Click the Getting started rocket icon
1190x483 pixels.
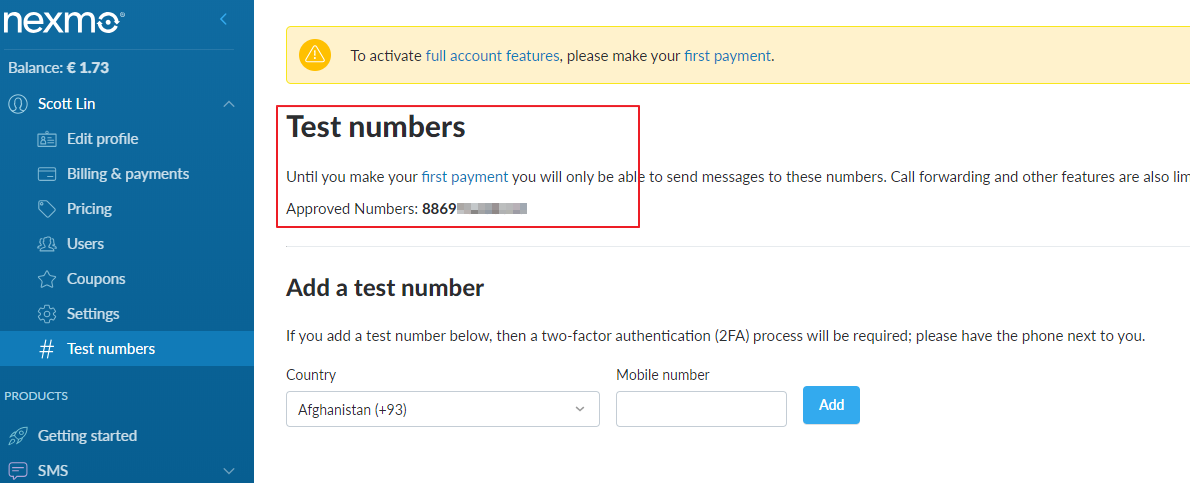pyautogui.click(x=18, y=436)
